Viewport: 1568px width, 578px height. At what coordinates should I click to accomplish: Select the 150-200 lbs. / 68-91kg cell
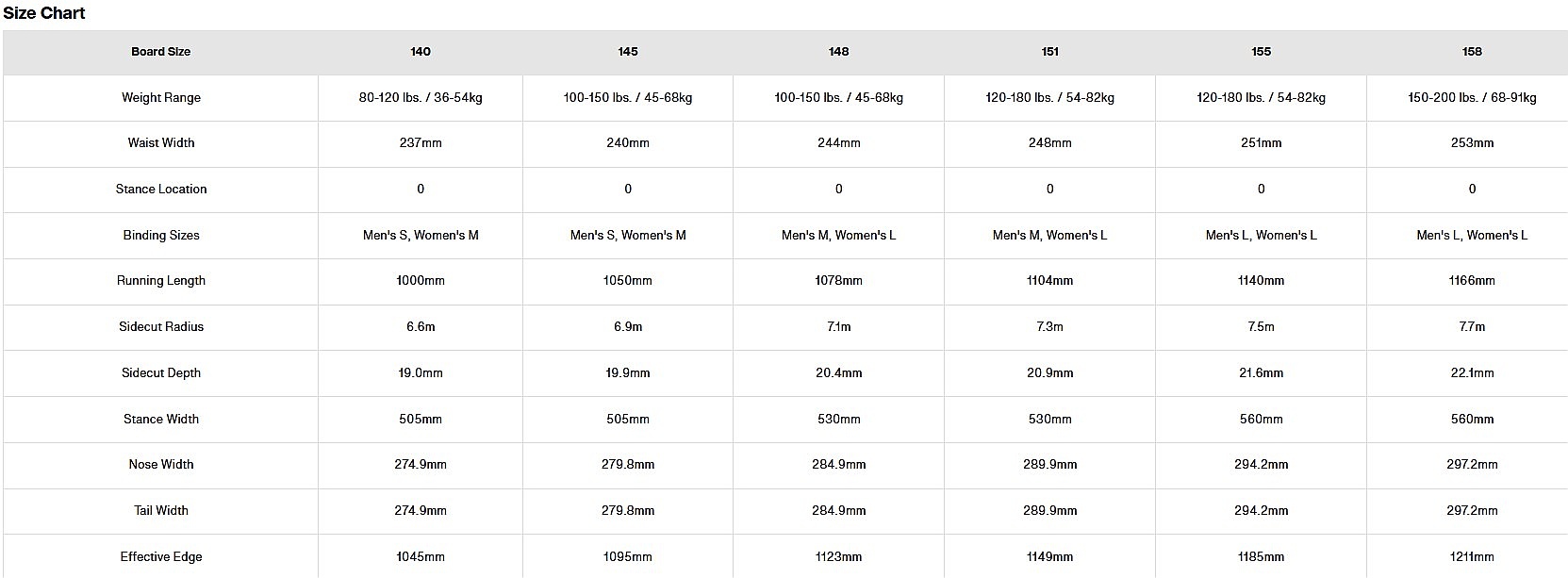pyautogui.click(x=1472, y=97)
